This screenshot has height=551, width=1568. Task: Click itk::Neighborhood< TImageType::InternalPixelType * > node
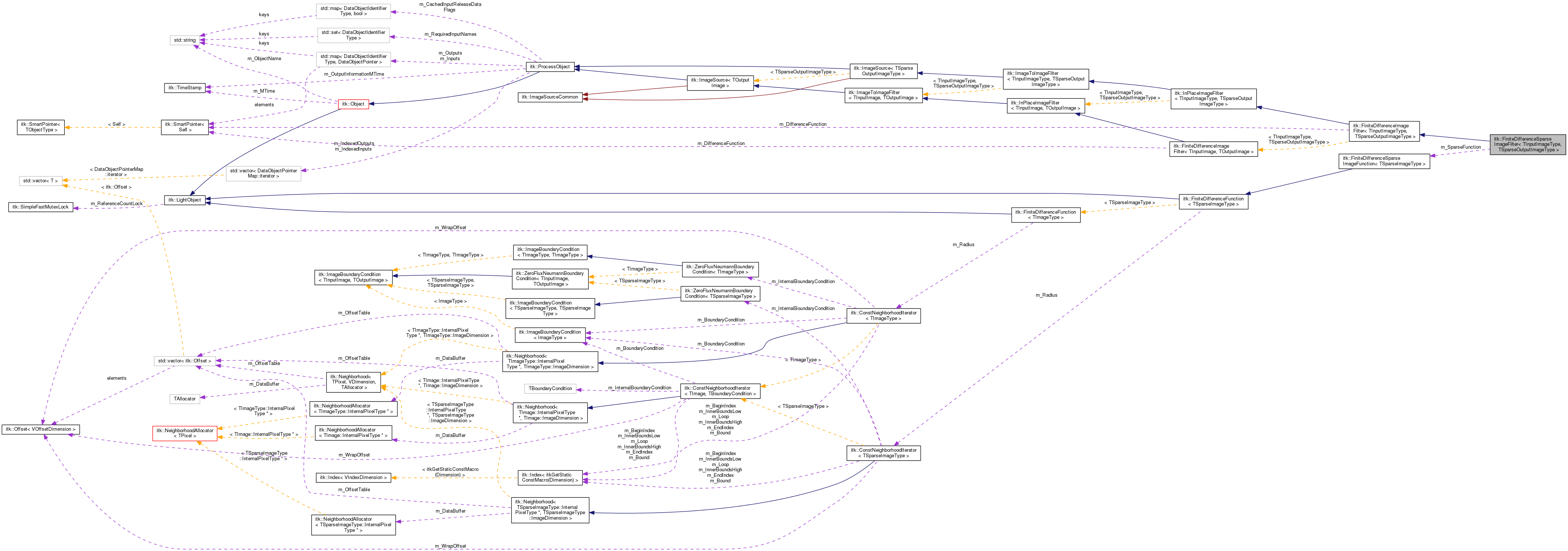[550, 362]
